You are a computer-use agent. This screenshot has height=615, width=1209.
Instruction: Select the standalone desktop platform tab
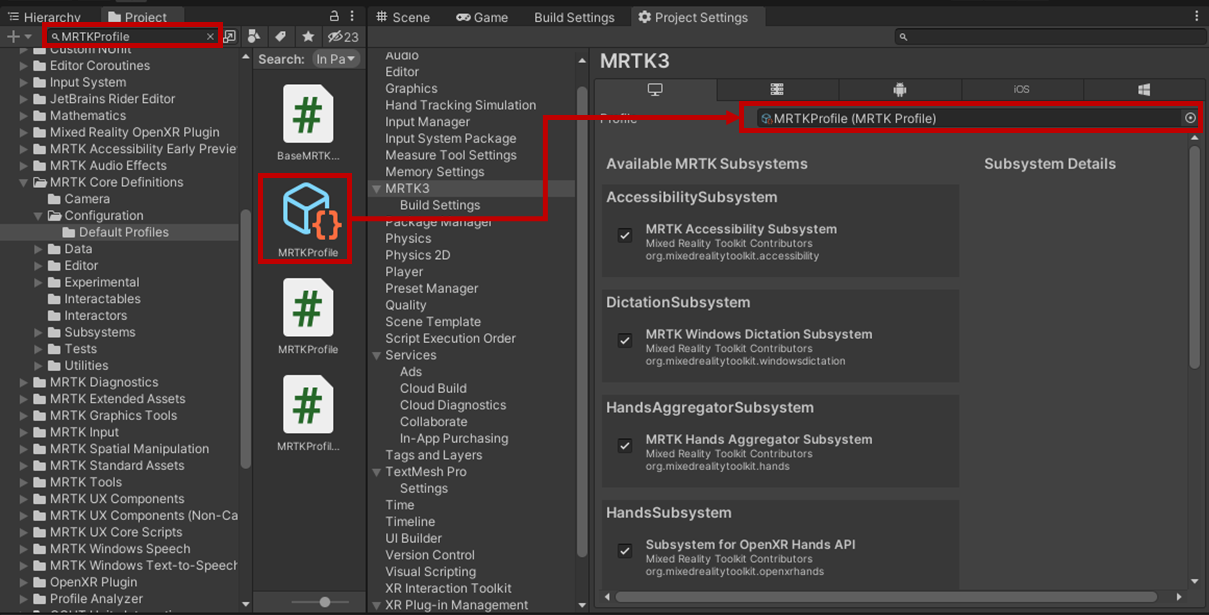[x=655, y=89]
